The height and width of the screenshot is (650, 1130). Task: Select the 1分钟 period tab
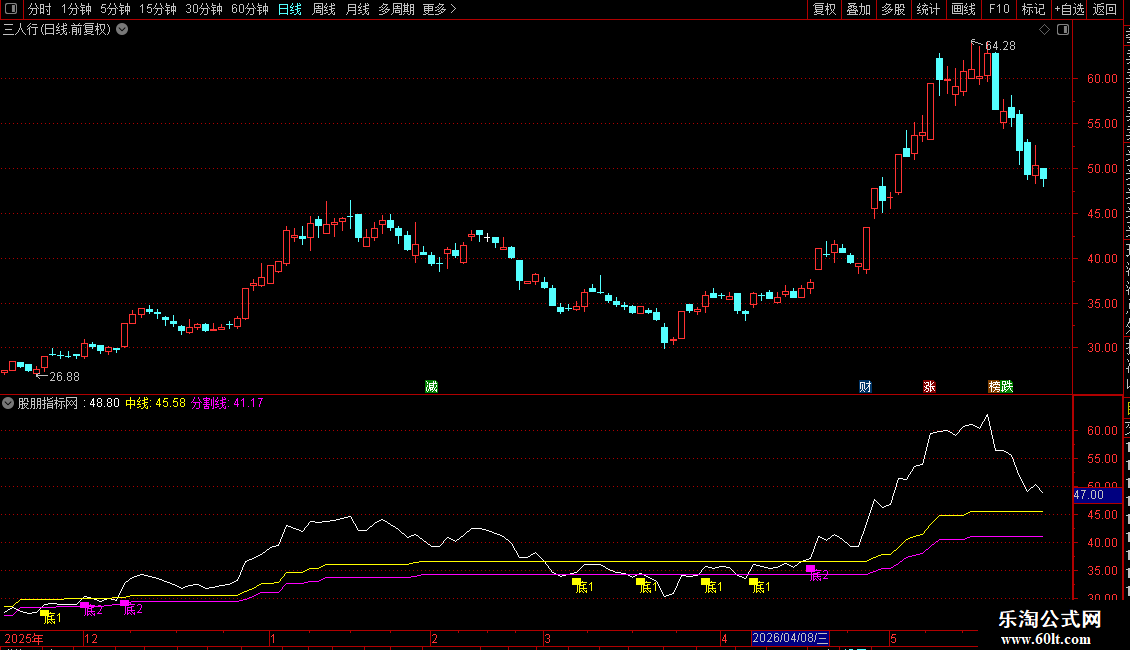[x=76, y=9]
